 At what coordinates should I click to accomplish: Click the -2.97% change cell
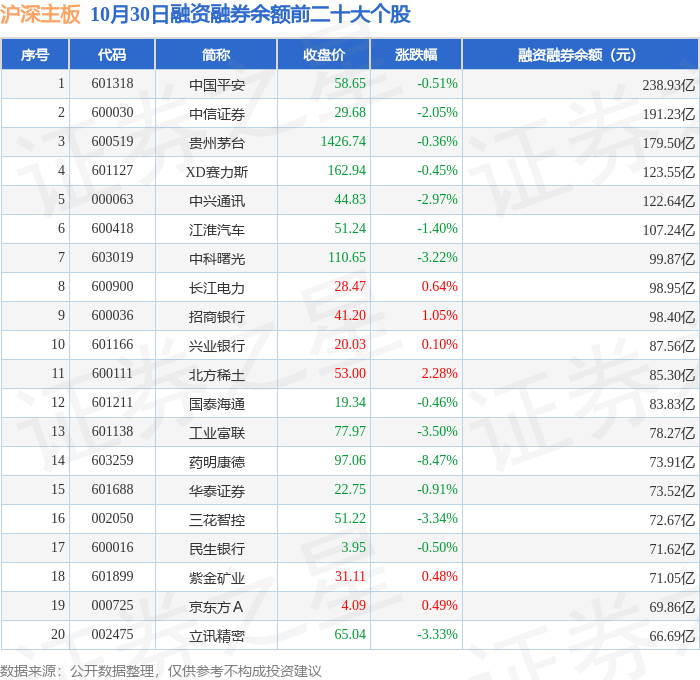click(x=438, y=200)
